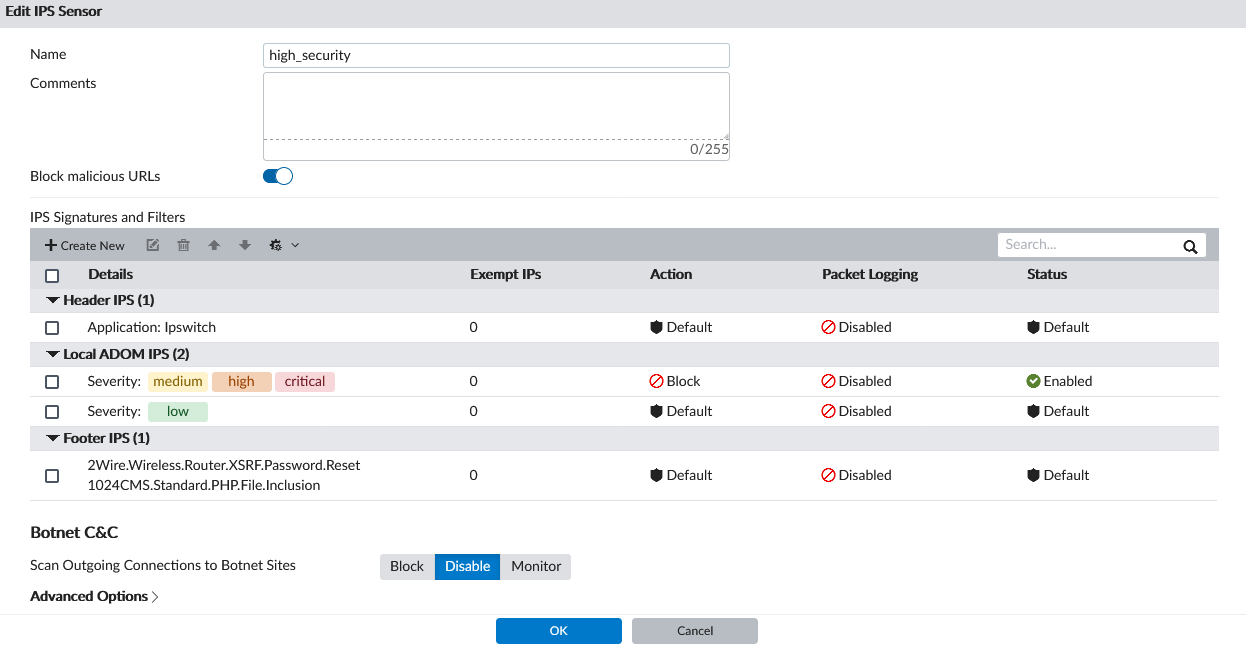
Task: Click the search magnifier icon
Action: [1190, 246]
